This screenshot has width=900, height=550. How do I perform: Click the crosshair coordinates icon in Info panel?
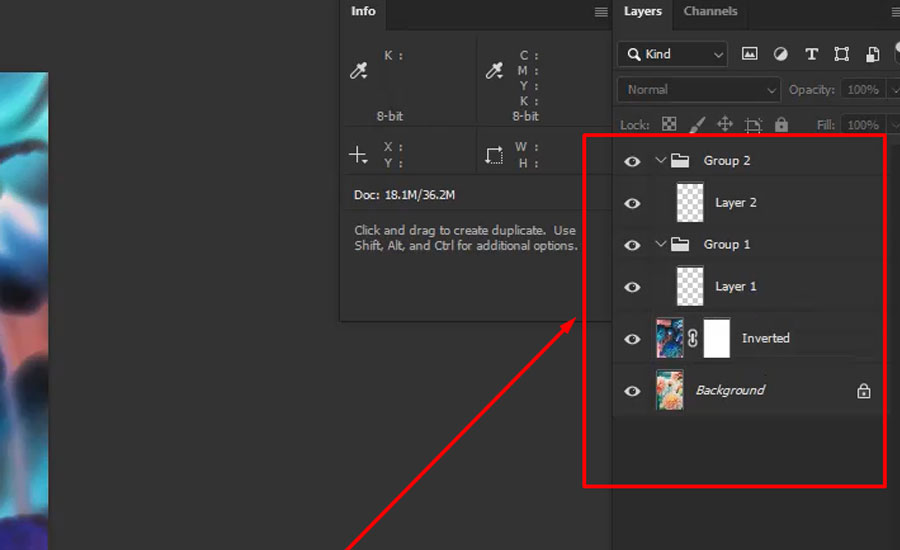(358, 154)
